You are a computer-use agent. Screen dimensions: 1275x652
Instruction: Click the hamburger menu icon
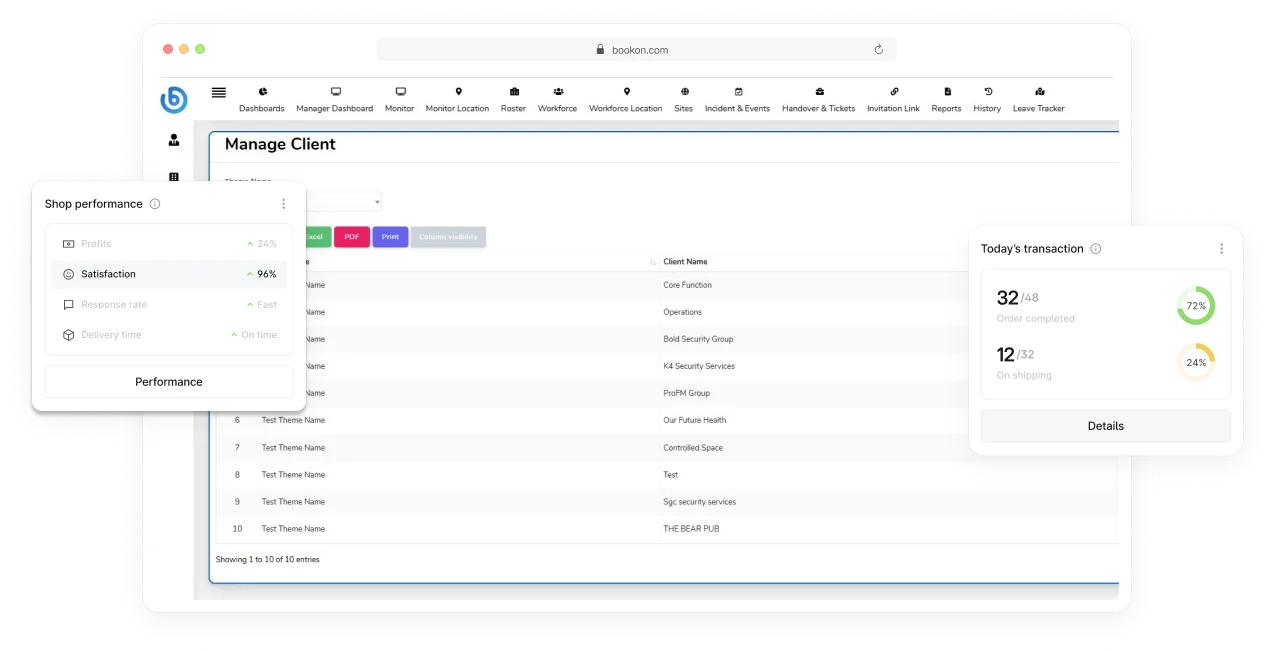(x=218, y=93)
